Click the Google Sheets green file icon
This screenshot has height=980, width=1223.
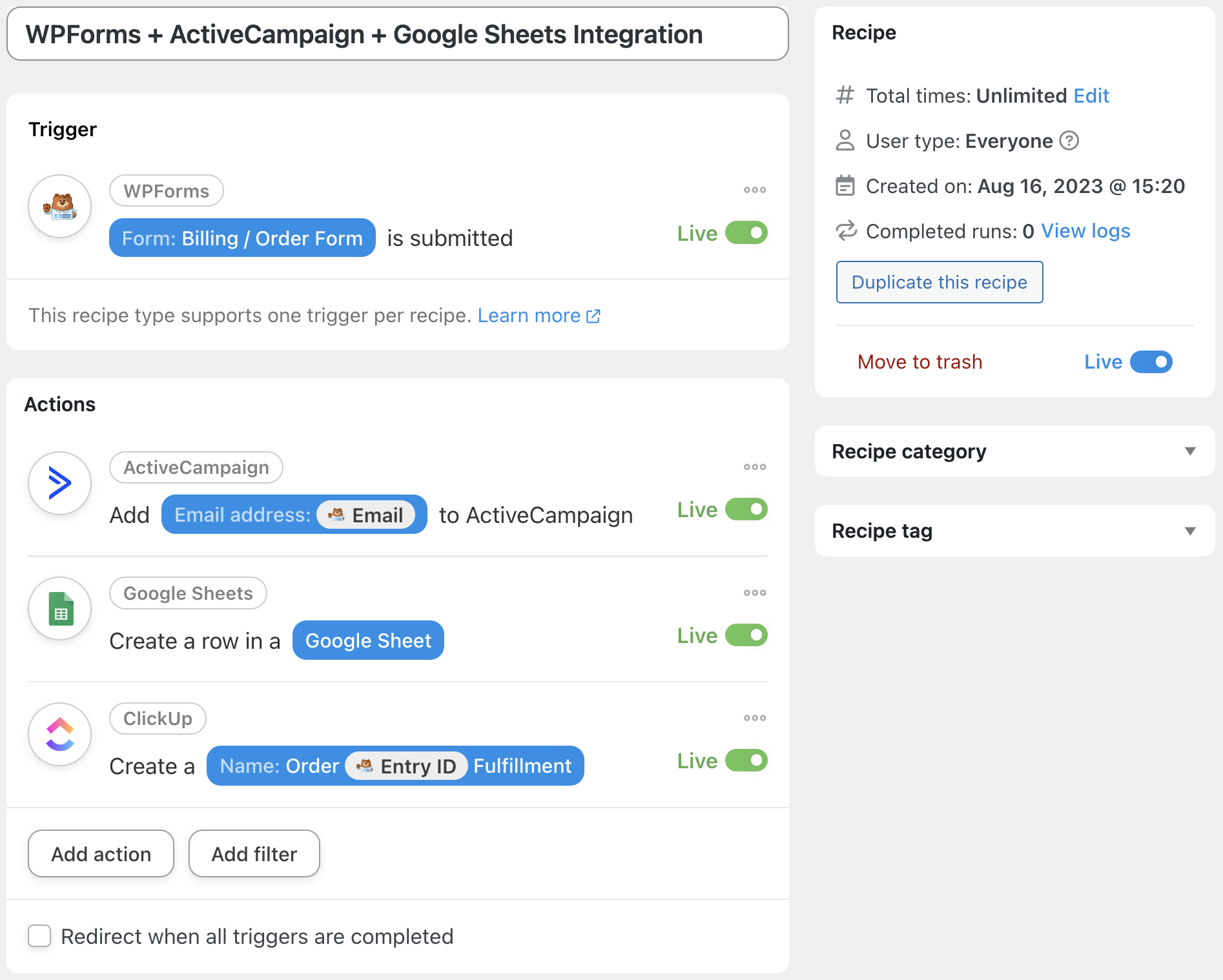[60, 609]
